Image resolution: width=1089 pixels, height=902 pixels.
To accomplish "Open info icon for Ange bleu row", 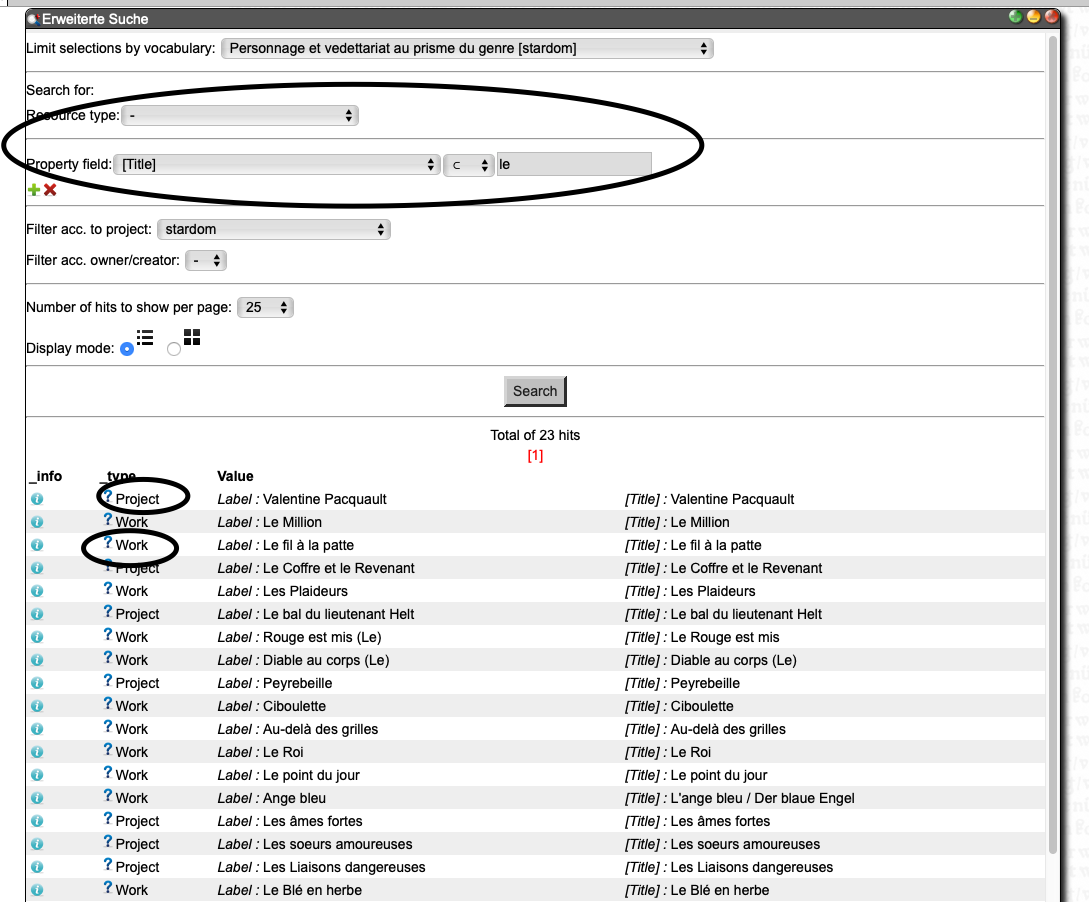I will (x=37, y=797).
